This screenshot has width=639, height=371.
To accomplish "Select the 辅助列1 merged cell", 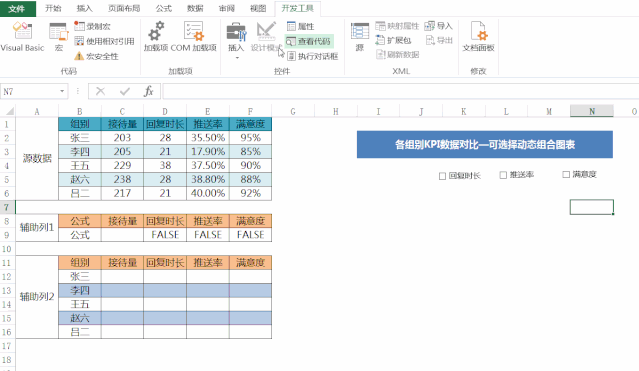I will [37, 227].
